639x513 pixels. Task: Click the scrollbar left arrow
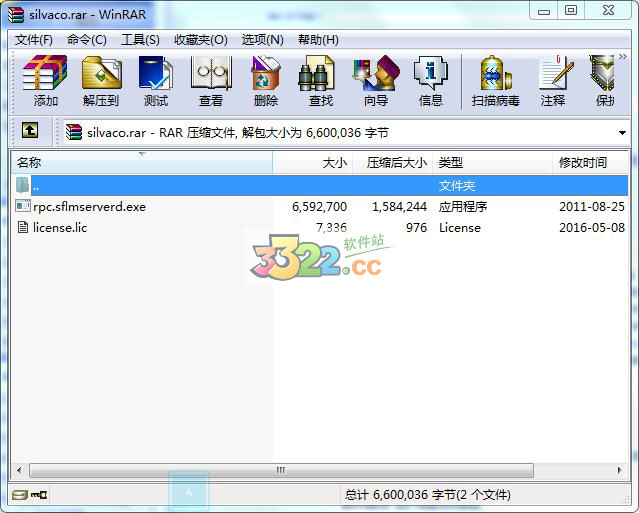pos(20,470)
